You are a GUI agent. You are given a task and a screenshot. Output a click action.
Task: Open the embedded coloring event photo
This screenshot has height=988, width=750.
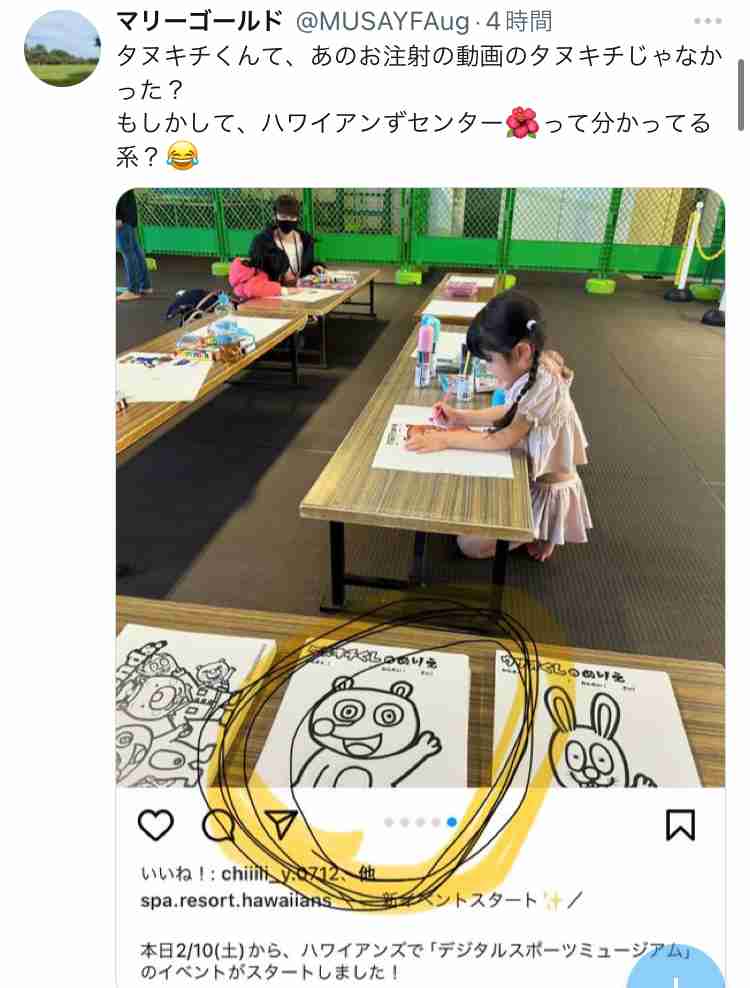coord(420,487)
